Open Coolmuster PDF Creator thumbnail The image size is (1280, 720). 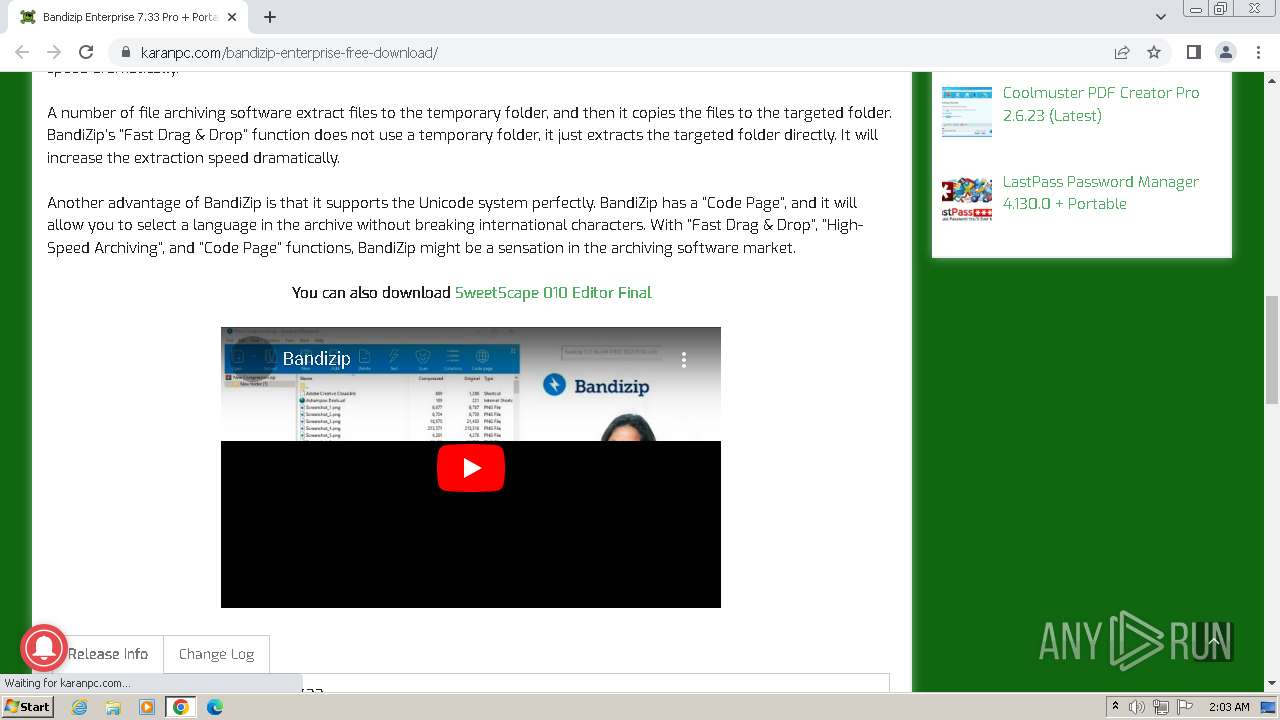click(967, 111)
